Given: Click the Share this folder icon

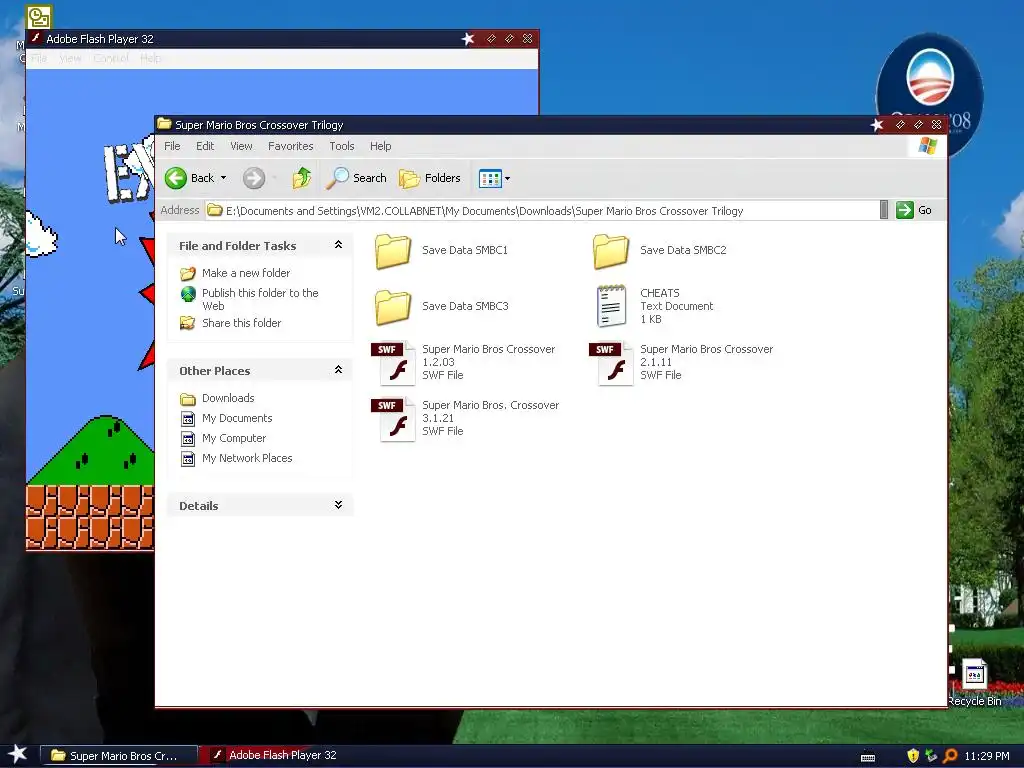Looking at the screenshot, I should (187, 323).
